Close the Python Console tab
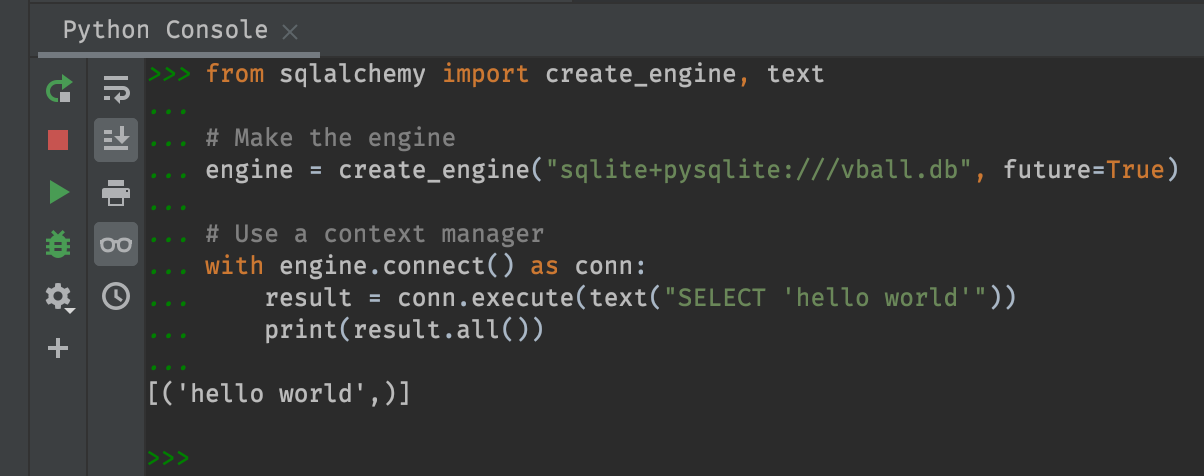Image resolution: width=1204 pixels, height=476 pixels. click(290, 32)
